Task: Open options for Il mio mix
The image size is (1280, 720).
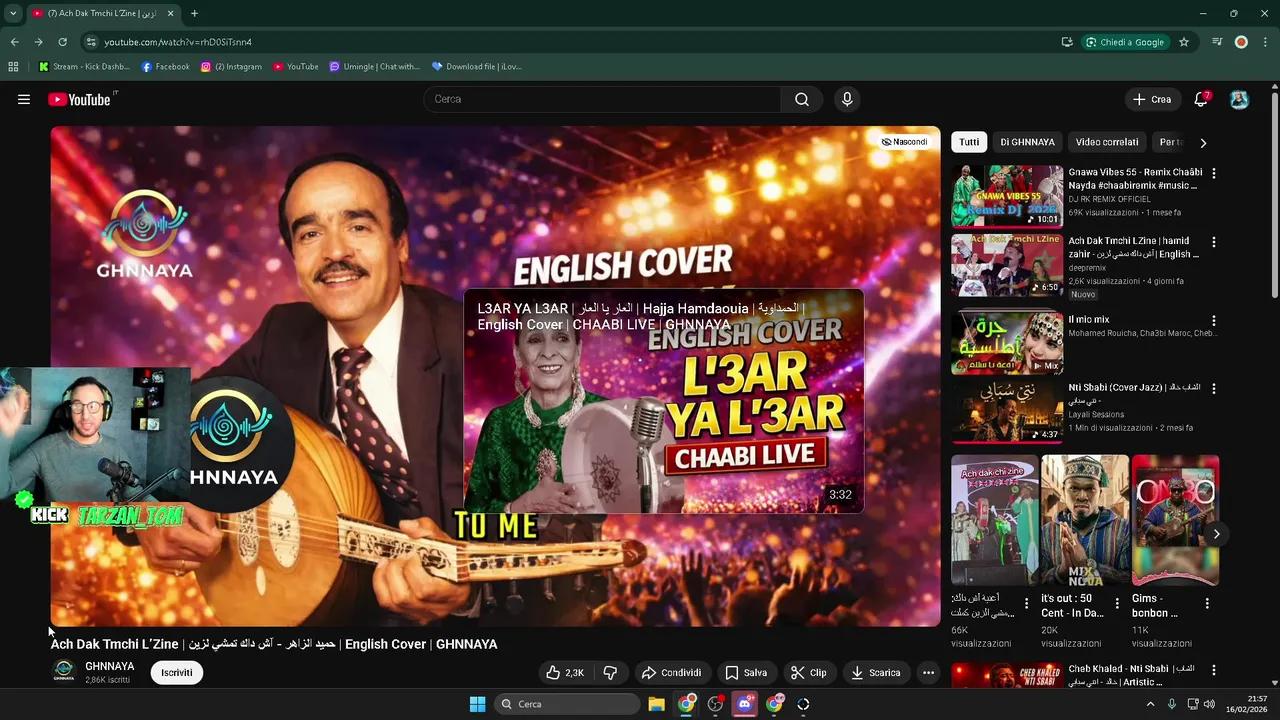Action: click(1214, 320)
